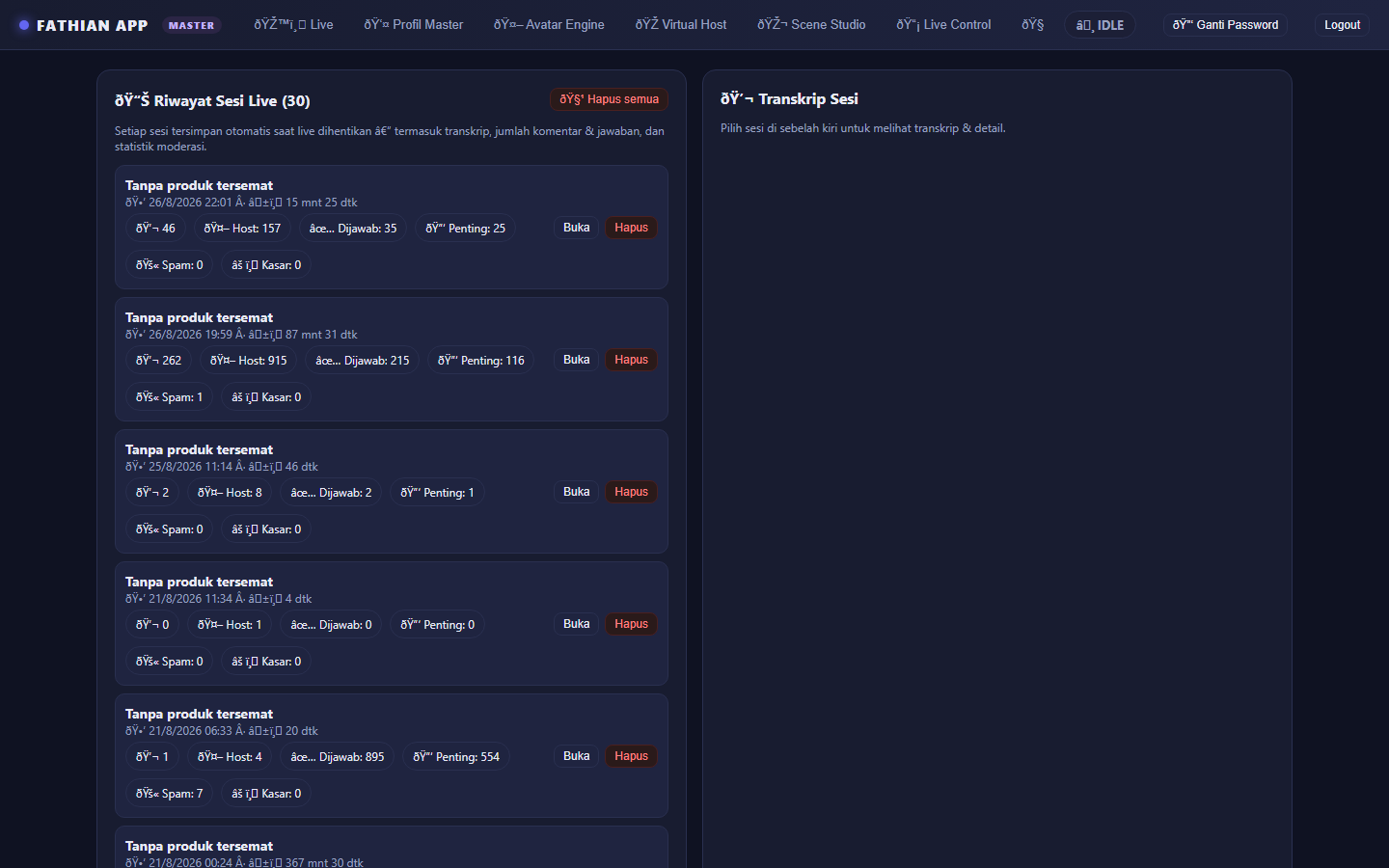Delete the session dated 21/8/2026 11:34
Viewport: 1389px width, 868px height.
(x=631, y=624)
